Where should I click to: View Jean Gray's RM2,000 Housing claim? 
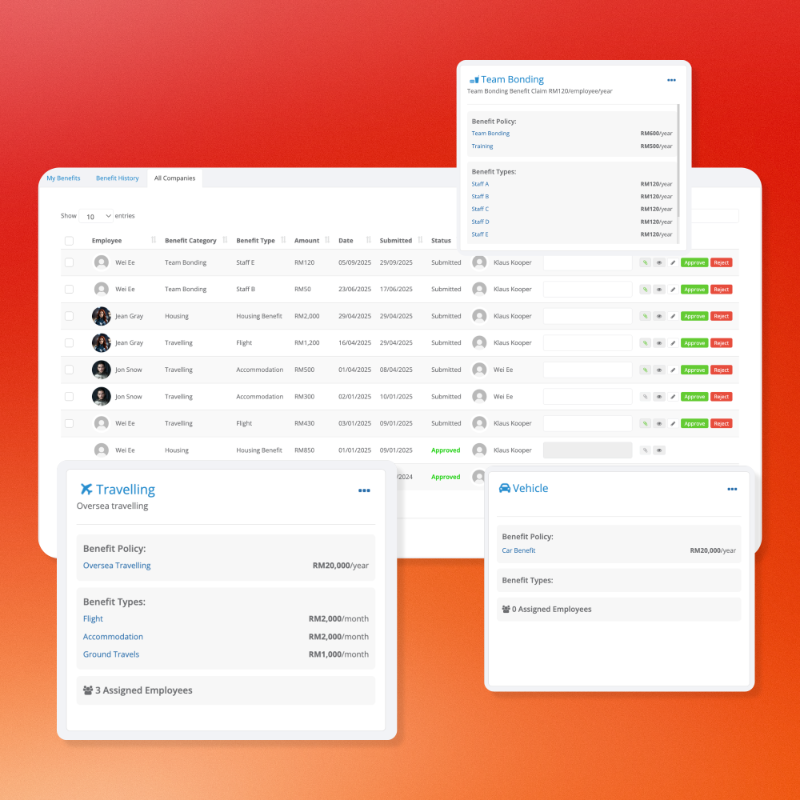(659, 316)
